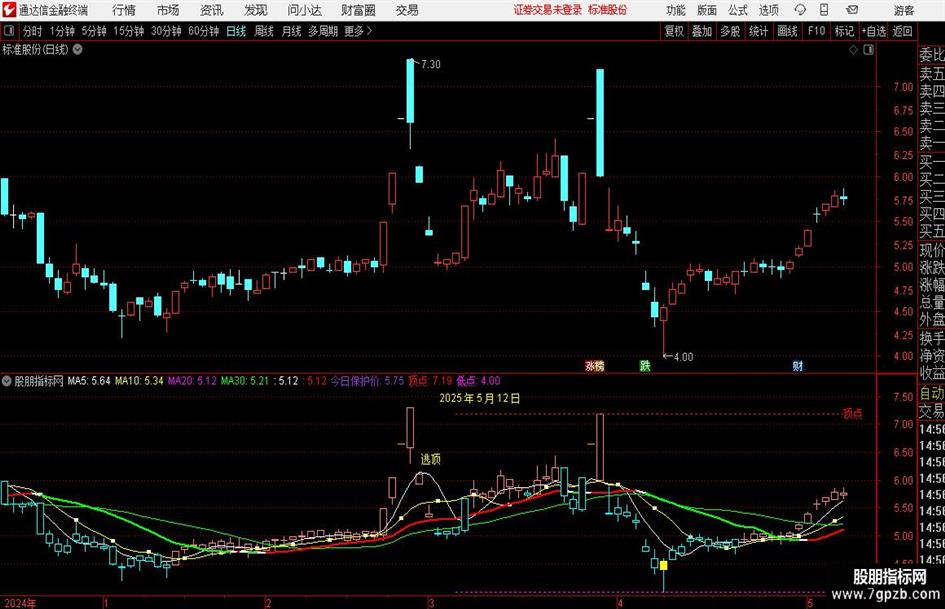Click the yellow signal square on indicator chart
945x609 pixels.
point(664,565)
